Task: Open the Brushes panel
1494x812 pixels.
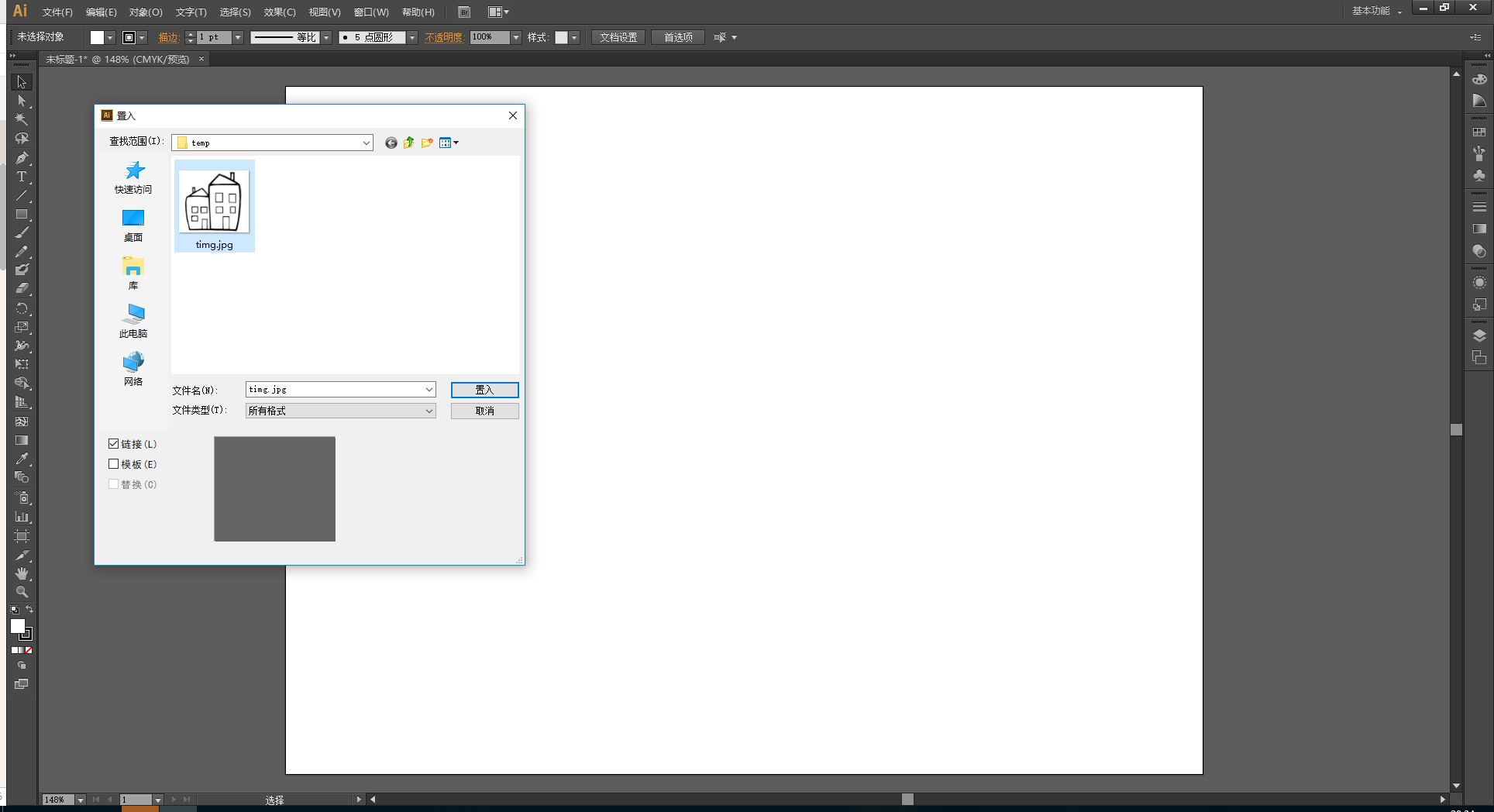Action: [1479, 153]
